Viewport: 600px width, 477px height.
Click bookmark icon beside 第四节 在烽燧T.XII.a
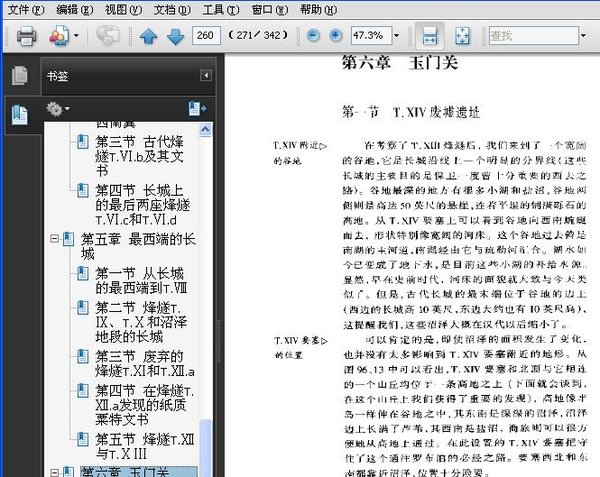83,391
